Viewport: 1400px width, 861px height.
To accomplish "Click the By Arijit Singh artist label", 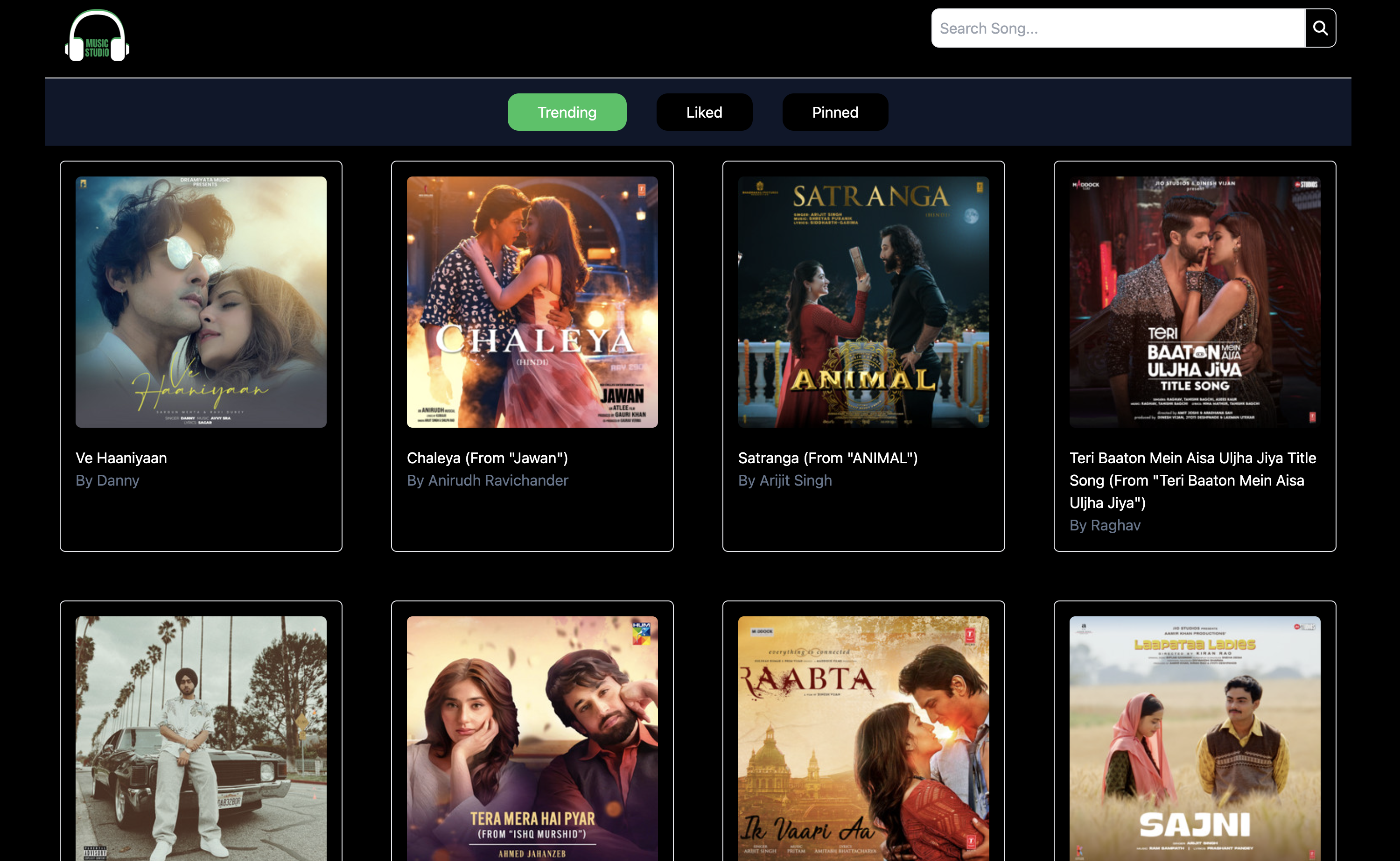I will [x=785, y=480].
